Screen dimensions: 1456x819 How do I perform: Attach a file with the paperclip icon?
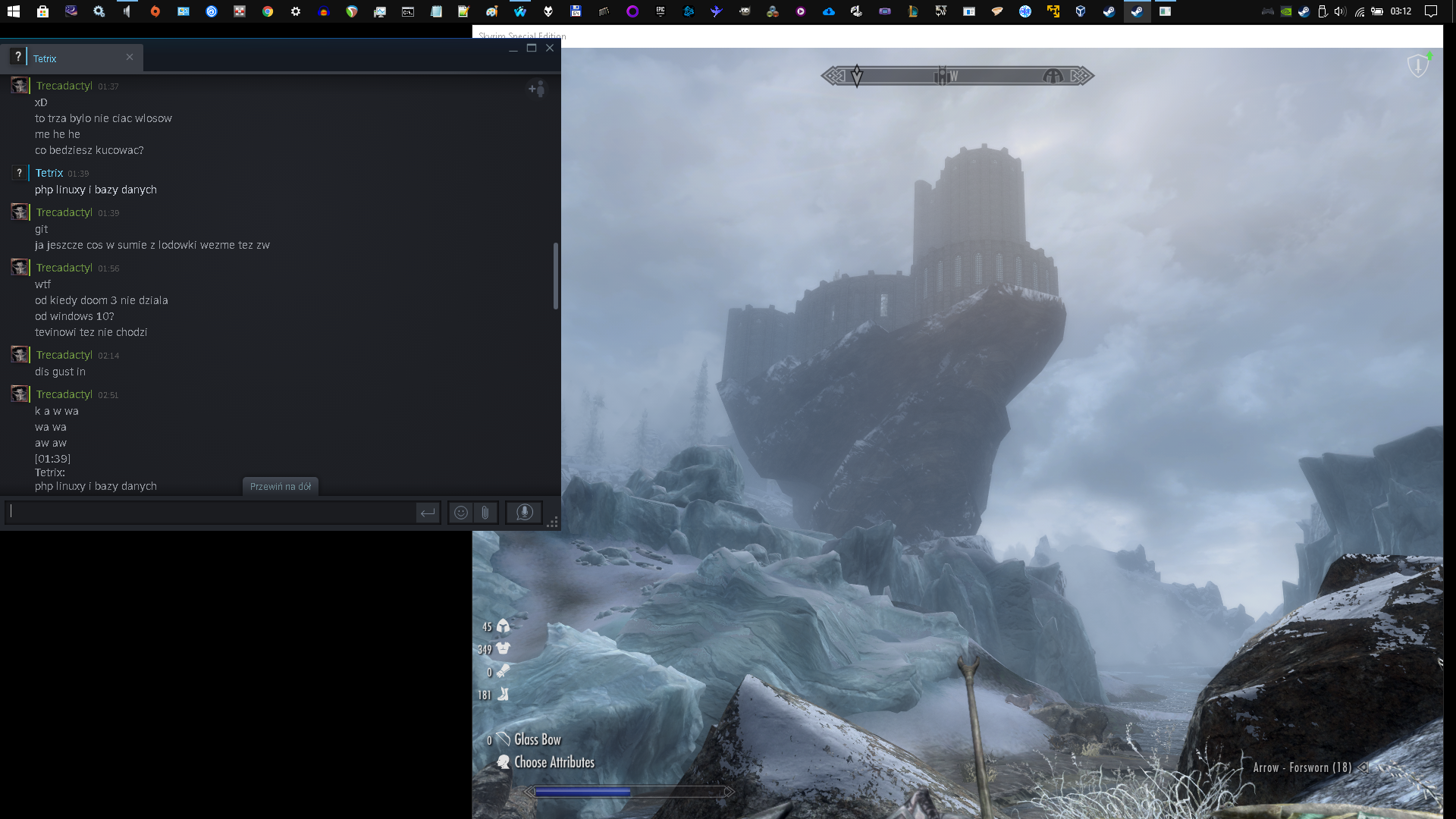coord(485,513)
